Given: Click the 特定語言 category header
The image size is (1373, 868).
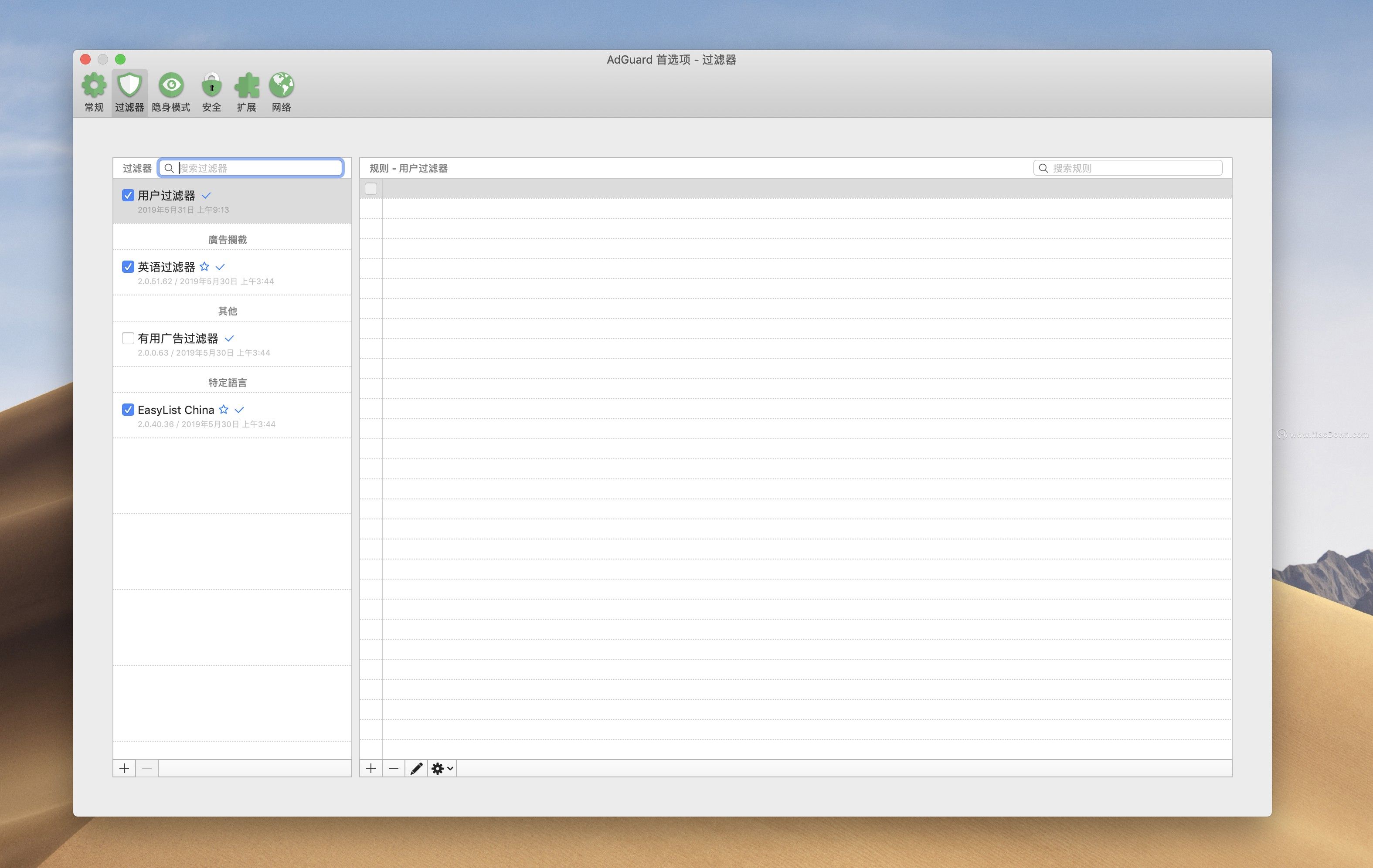Looking at the screenshot, I should point(228,383).
